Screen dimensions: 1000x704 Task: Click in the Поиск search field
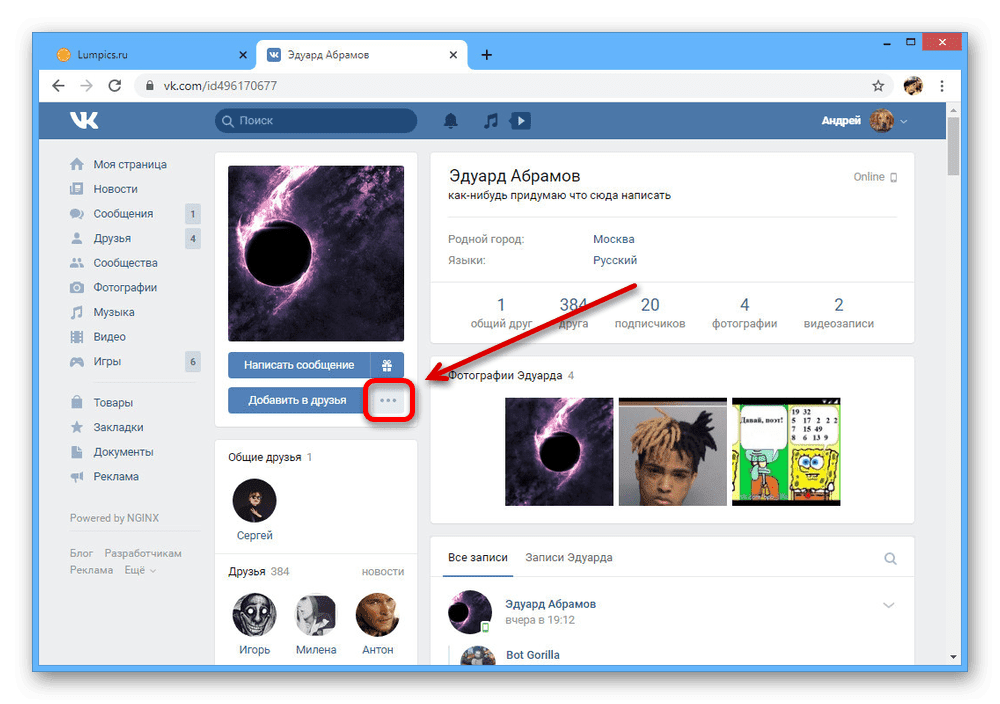(x=316, y=121)
